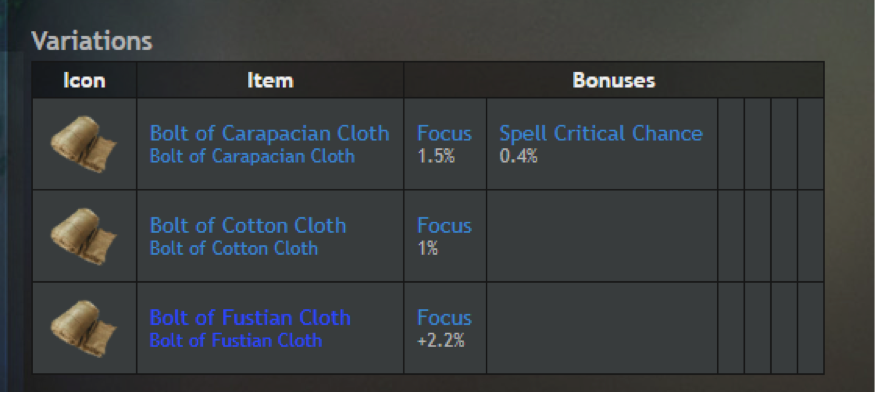Click the Variations section heading
This screenshot has width=875, height=393.
[92, 41]
